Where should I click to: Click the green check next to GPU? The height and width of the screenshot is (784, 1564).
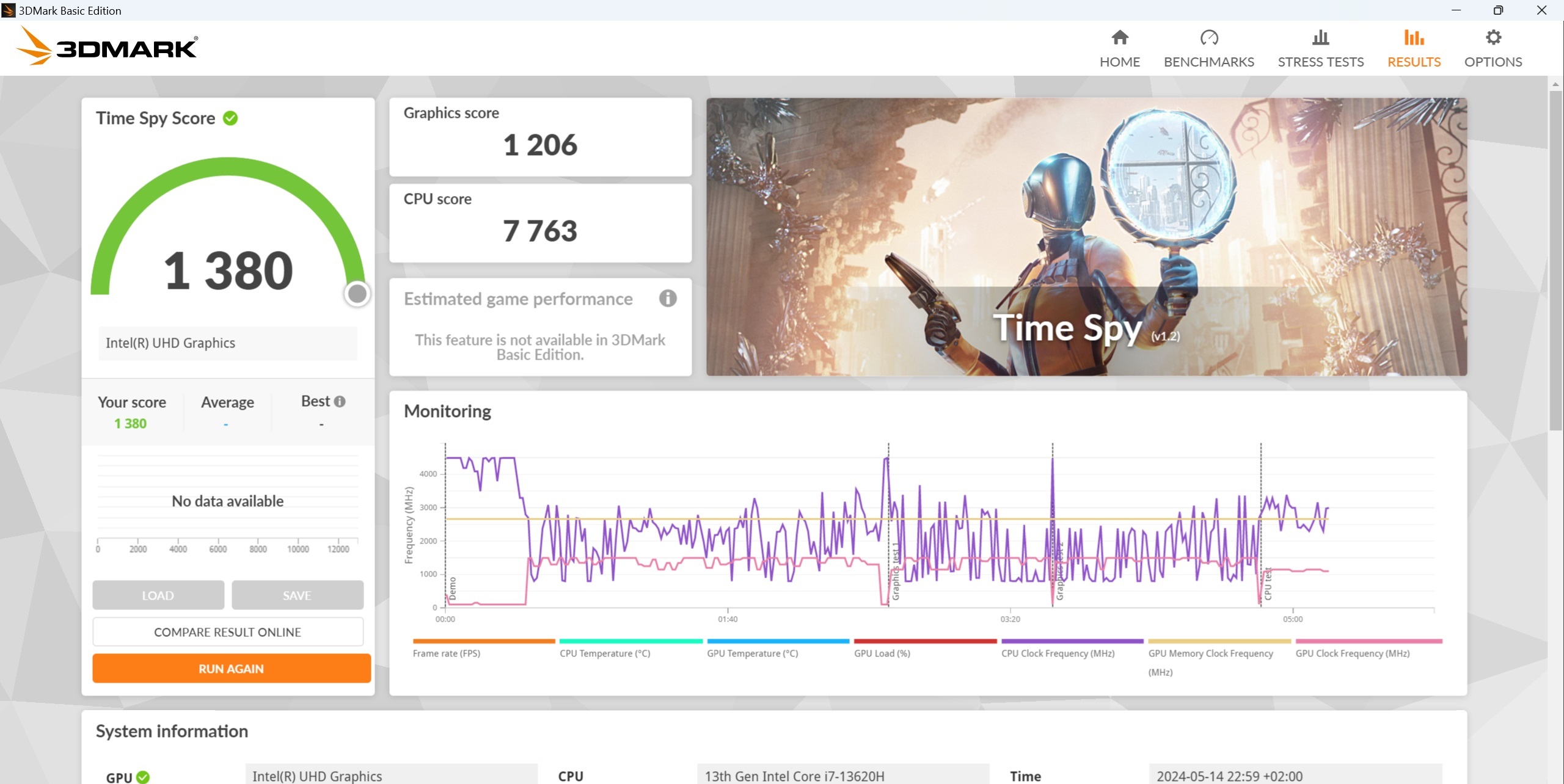(143, 777)
